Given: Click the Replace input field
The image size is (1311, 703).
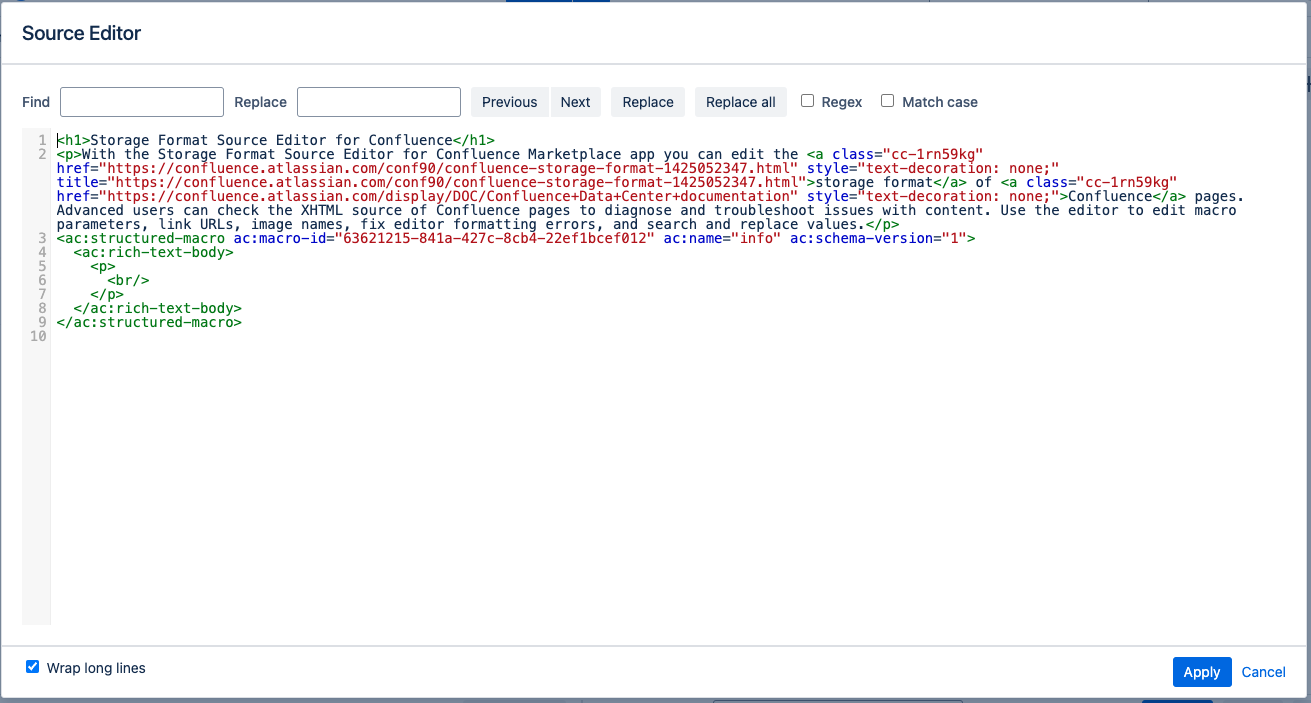Looking at the screenshot, I should click(379, 102).
